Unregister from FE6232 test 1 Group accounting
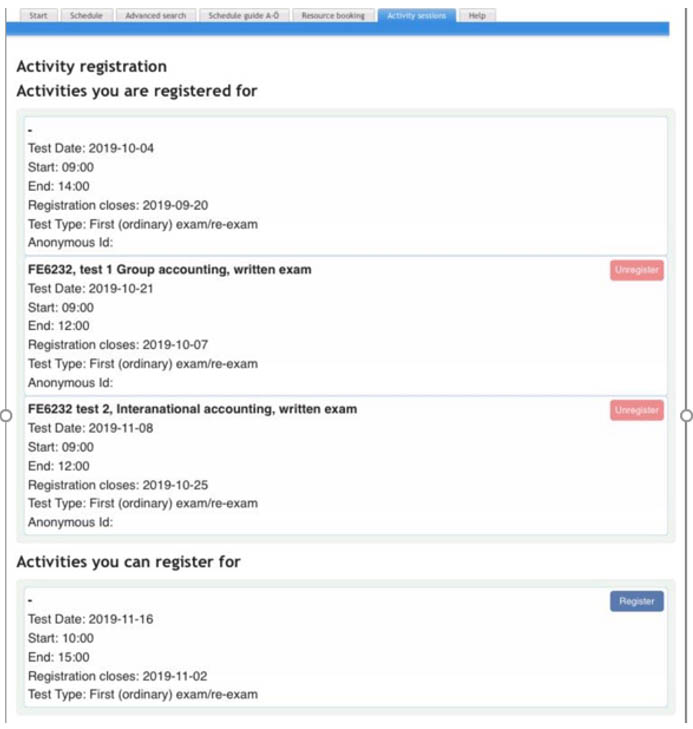The image size is (693, 729). tap(637, 270)
